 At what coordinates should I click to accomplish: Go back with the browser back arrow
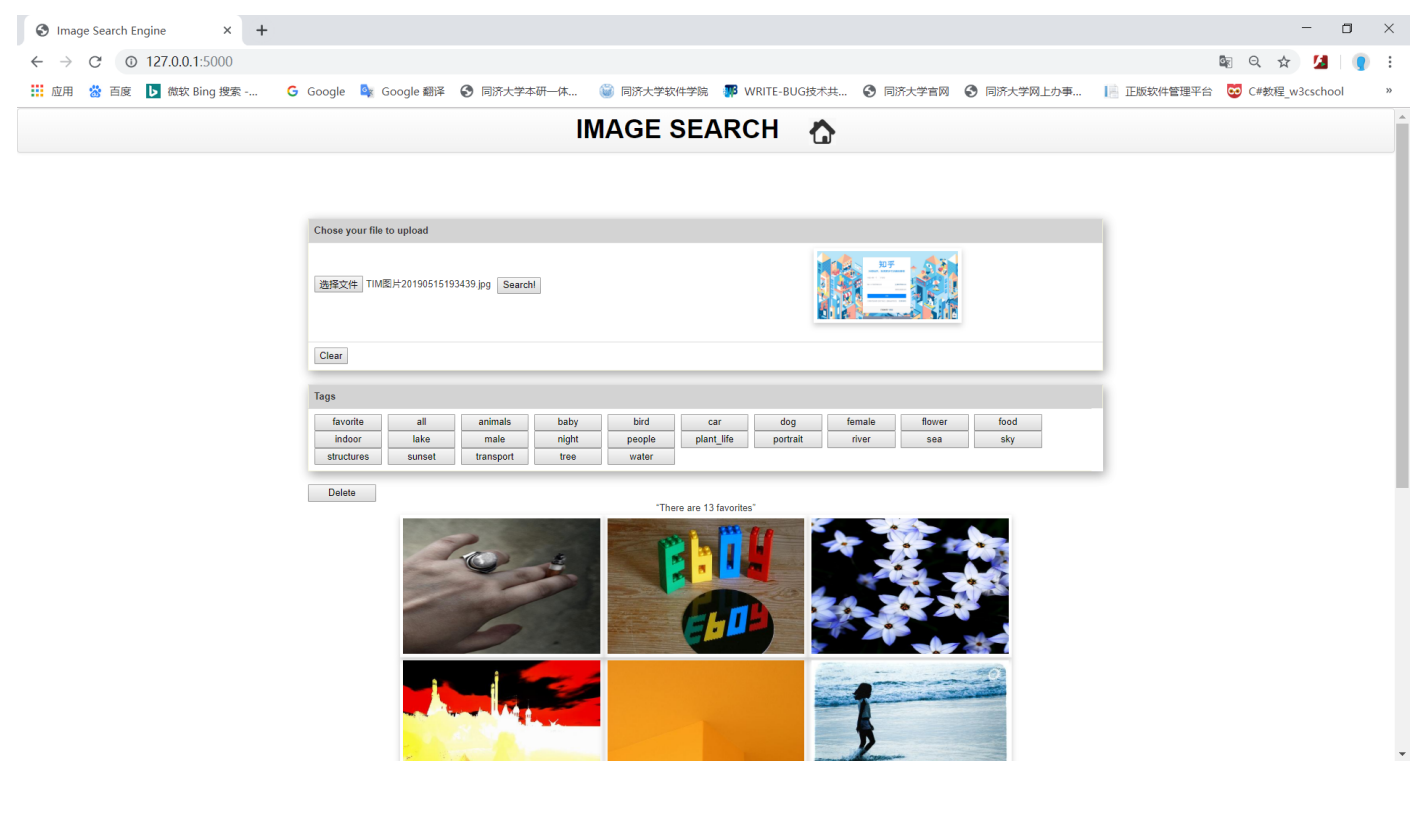(37, 61)
